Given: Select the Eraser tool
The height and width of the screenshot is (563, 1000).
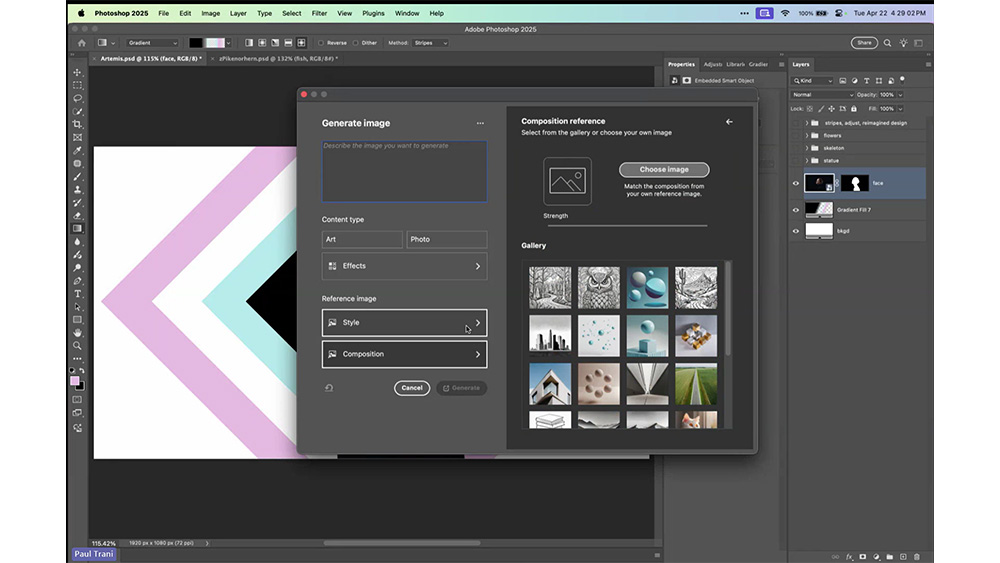Looking at the screenshot, I should [77, 216].
